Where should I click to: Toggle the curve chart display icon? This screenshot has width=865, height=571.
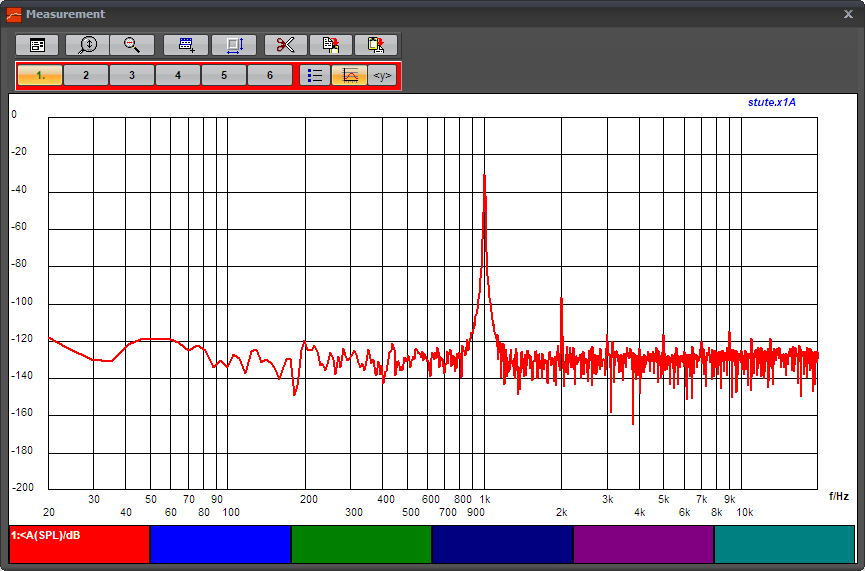tap(349, 75)
